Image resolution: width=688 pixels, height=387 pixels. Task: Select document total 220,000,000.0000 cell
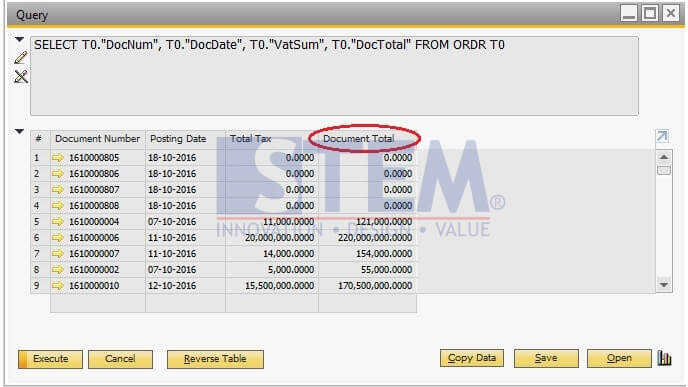pyautogui.click(x=367, y=237)
